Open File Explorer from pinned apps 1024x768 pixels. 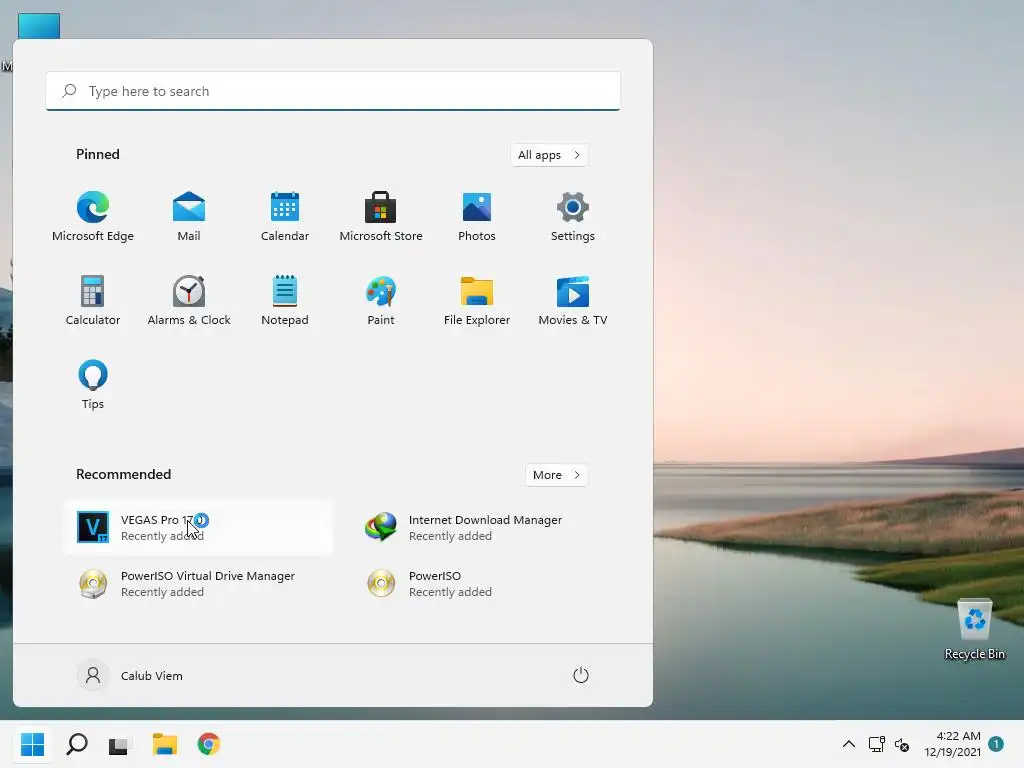click(x=477, y=300)
